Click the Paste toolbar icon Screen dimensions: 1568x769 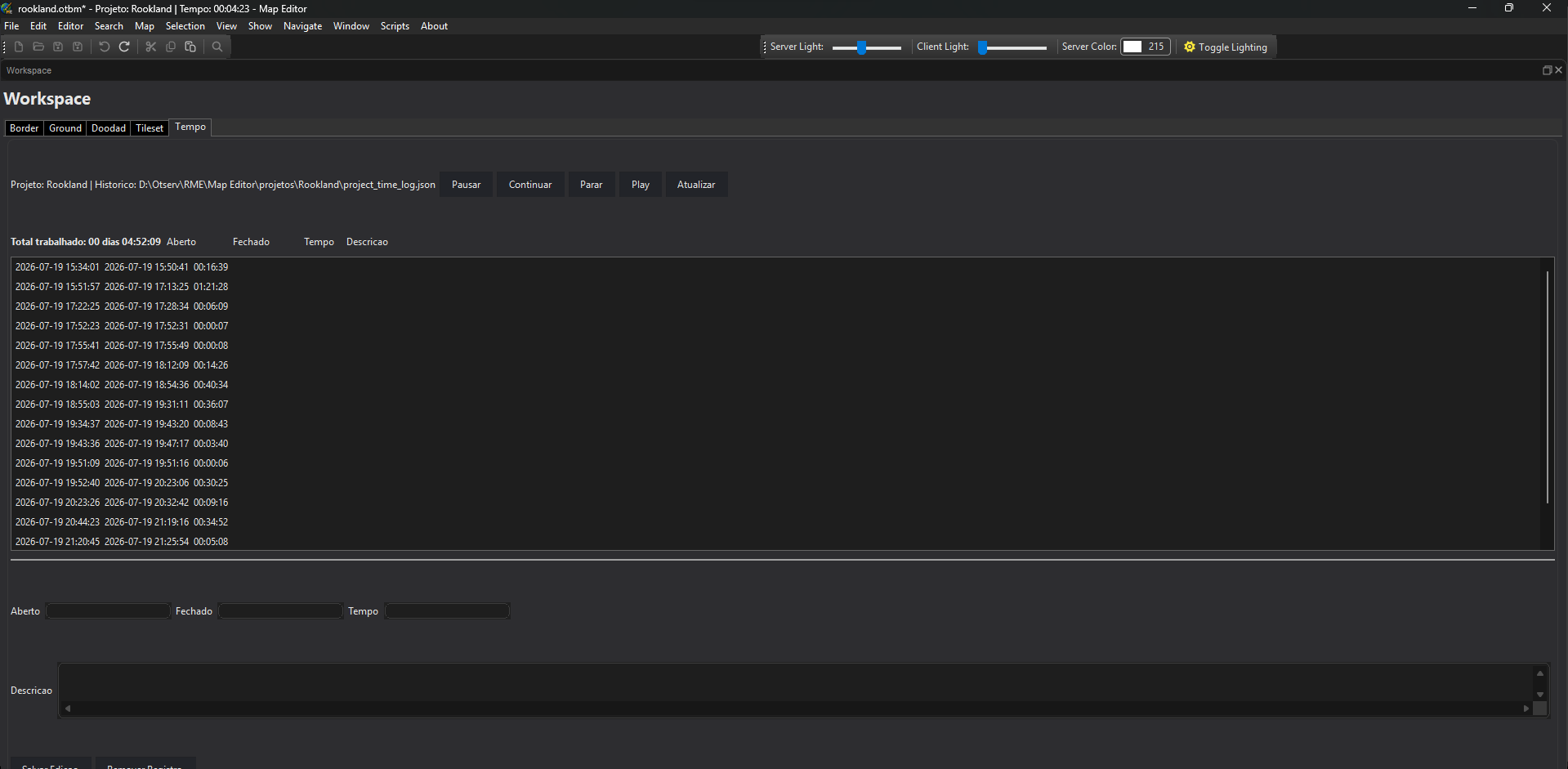190,47
